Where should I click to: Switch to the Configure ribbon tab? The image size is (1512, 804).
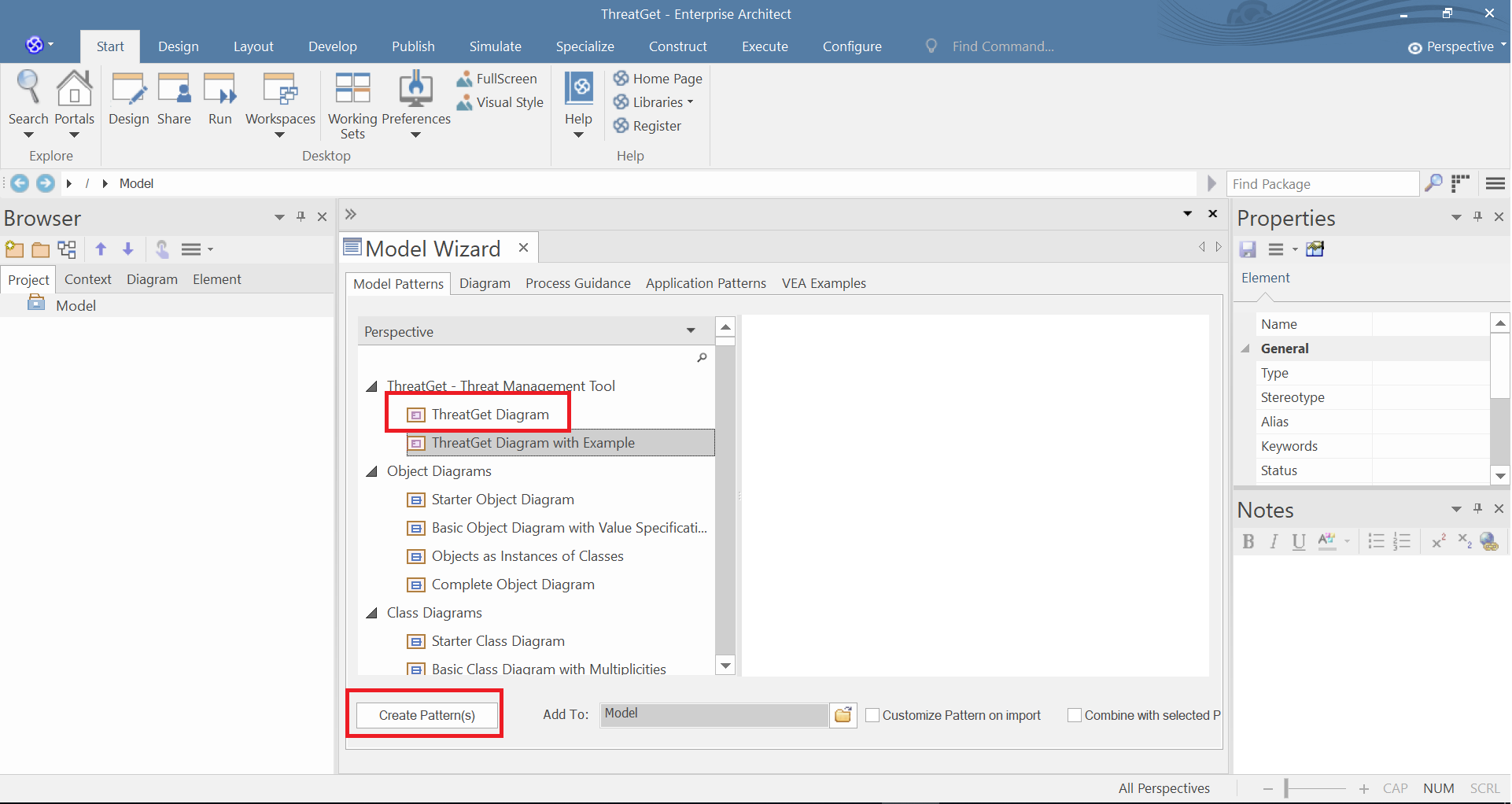click(852, 46)
